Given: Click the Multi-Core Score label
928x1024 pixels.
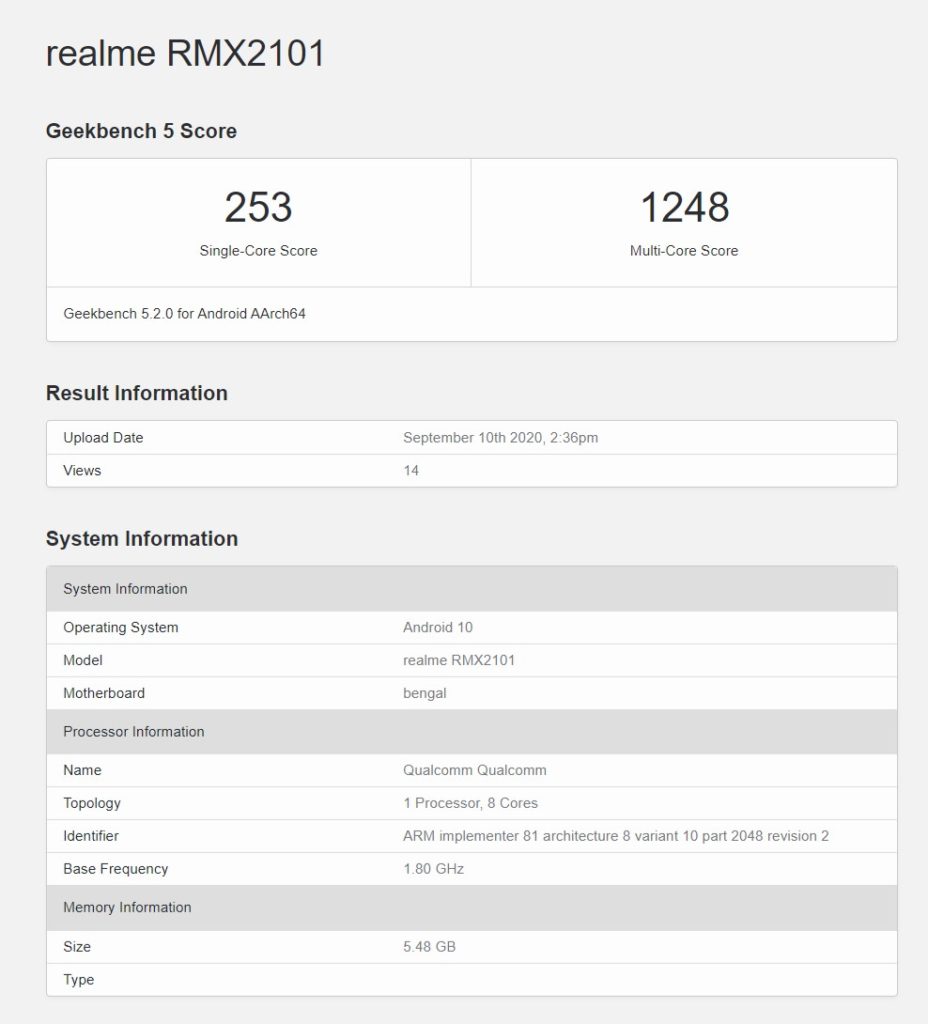Looking at the screenshot, I should pos(684,251).
